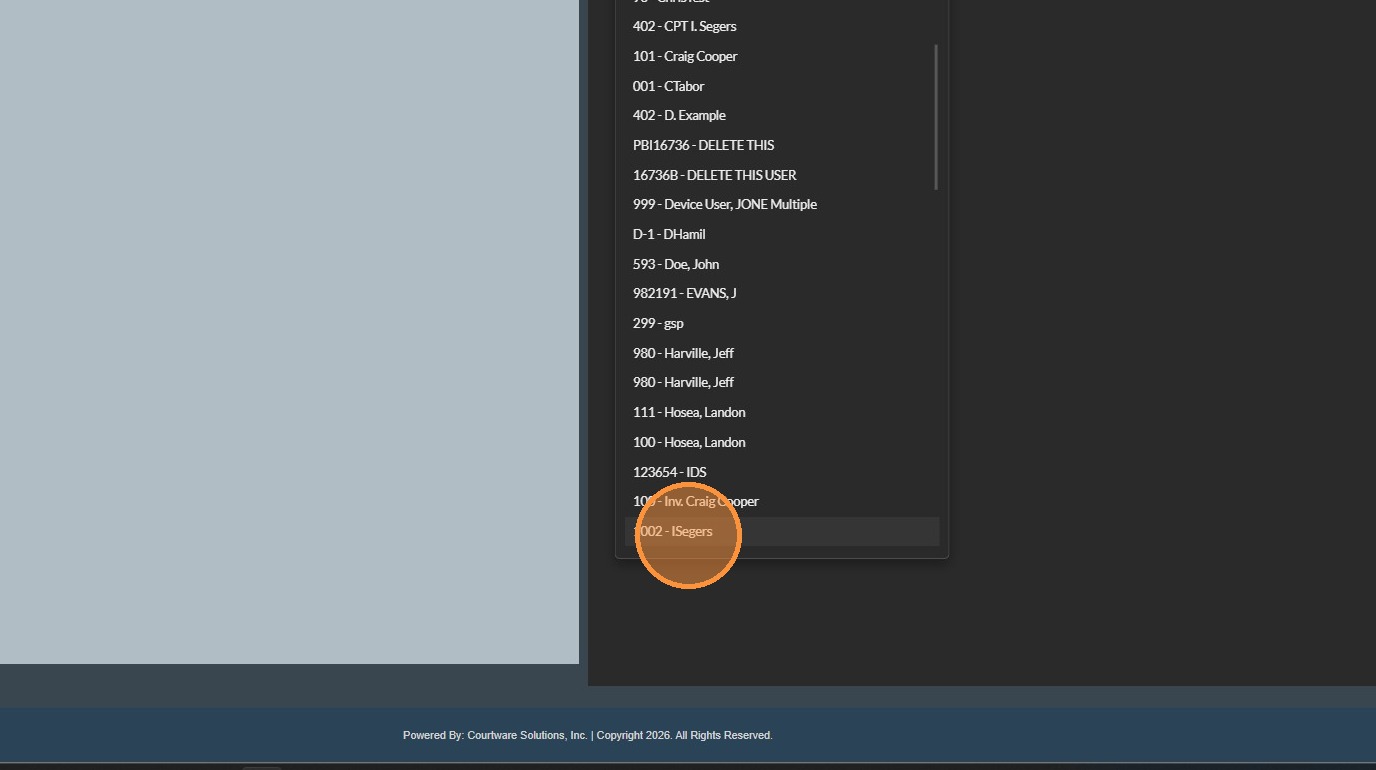Pick the 001 - CTabor entry

782,86
